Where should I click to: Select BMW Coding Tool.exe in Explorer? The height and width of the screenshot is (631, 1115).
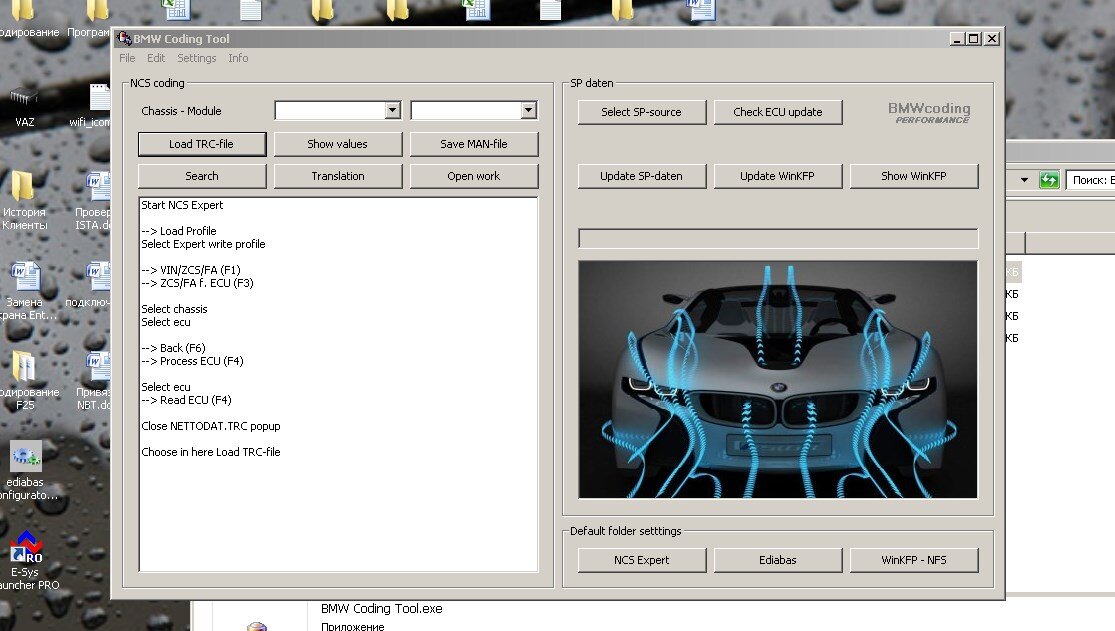[381, 609]
